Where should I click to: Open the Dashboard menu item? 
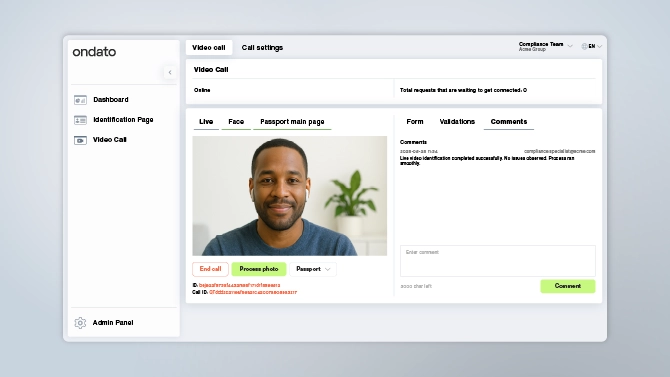pyautogui.click(x=111, y=100)
